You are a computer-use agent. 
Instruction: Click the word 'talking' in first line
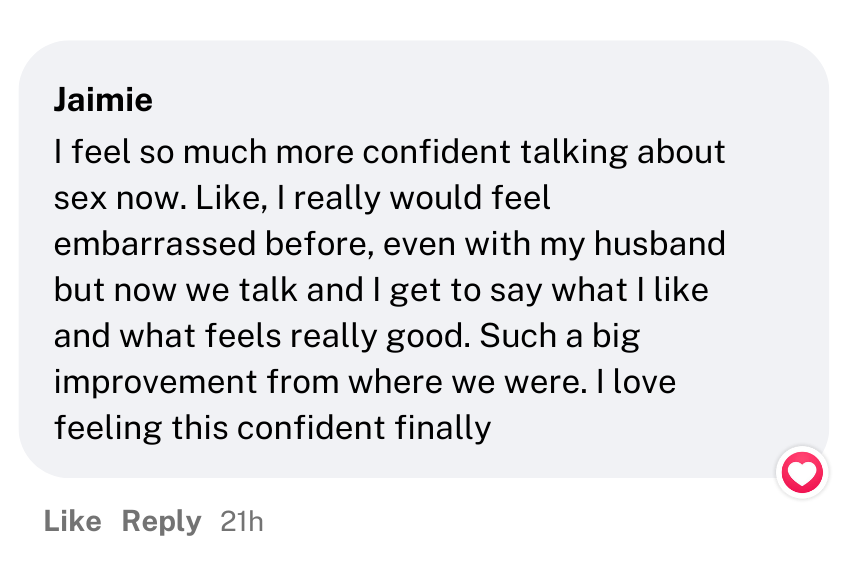click(574, 152)
